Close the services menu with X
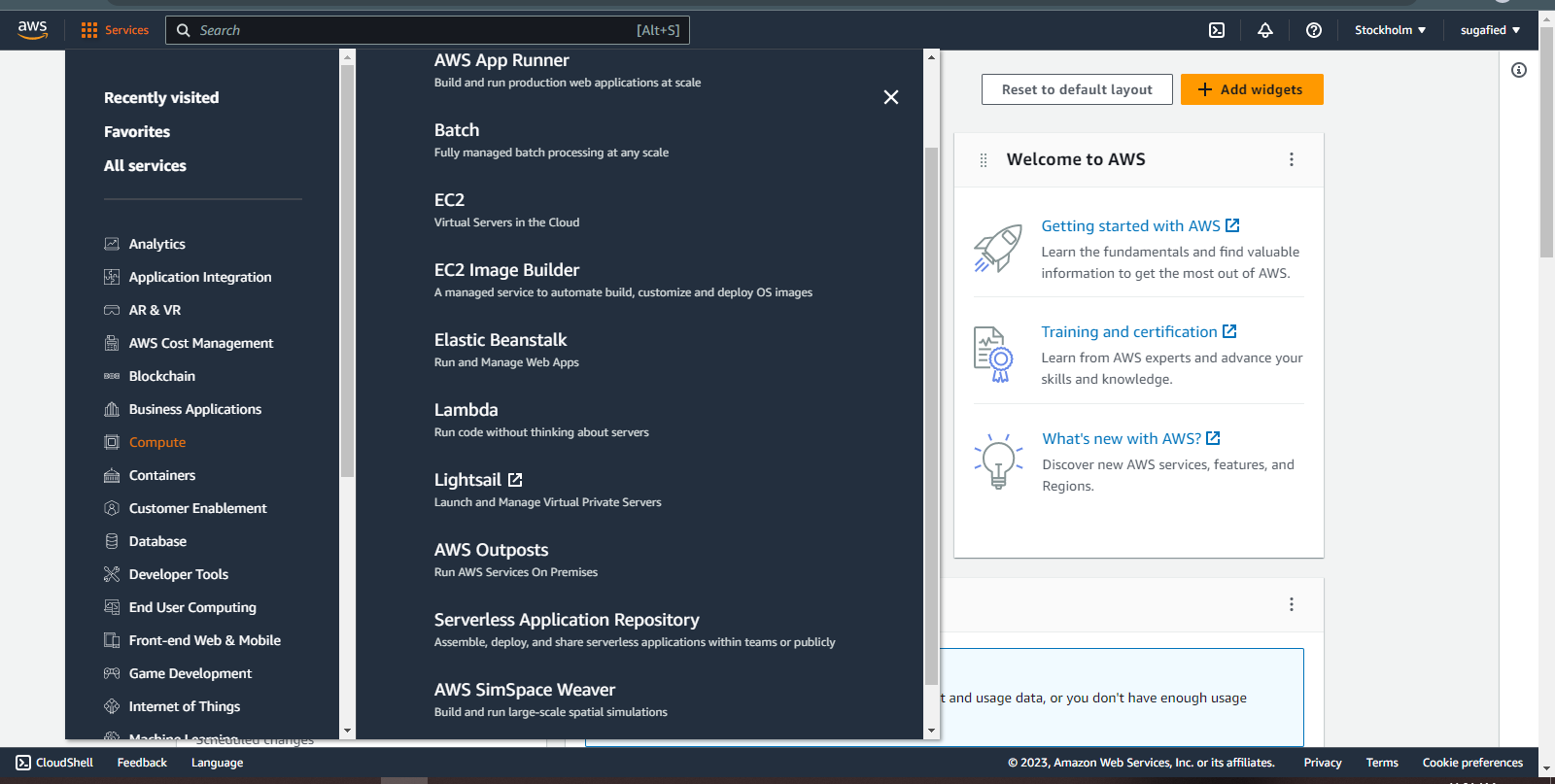 tap(891, 97)
